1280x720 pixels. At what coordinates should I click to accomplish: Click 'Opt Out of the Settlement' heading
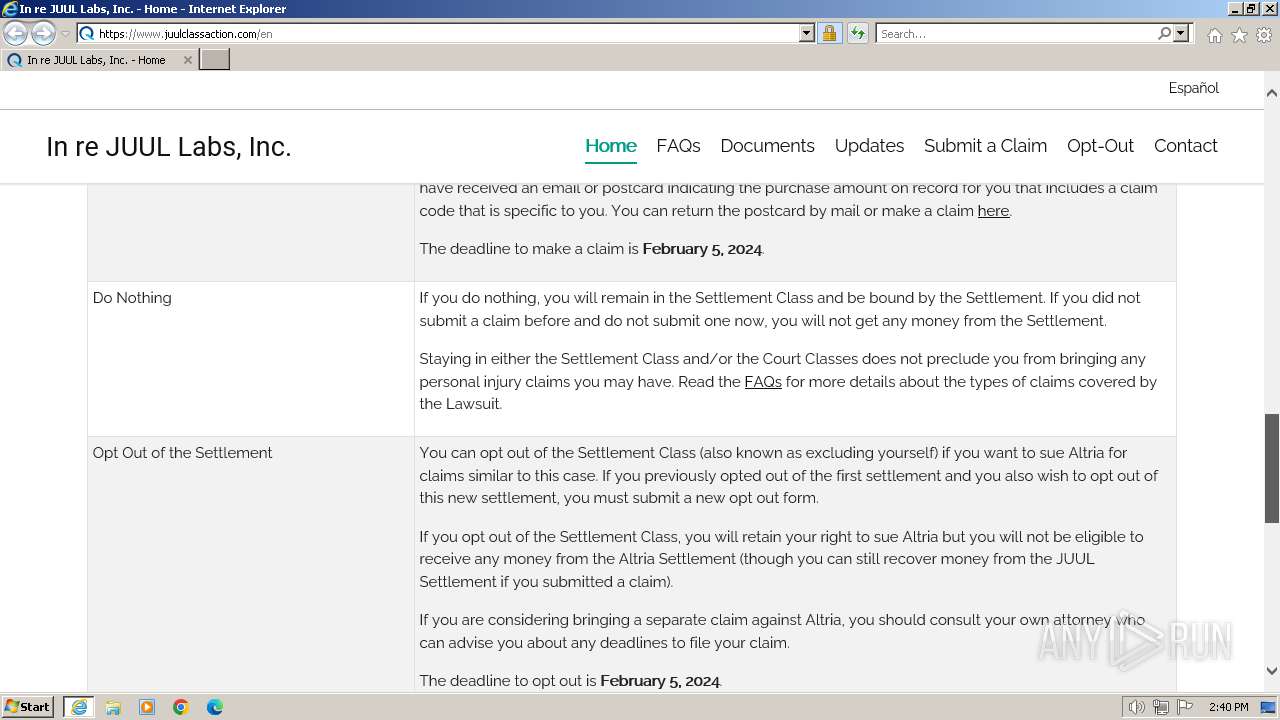[182, 453]
